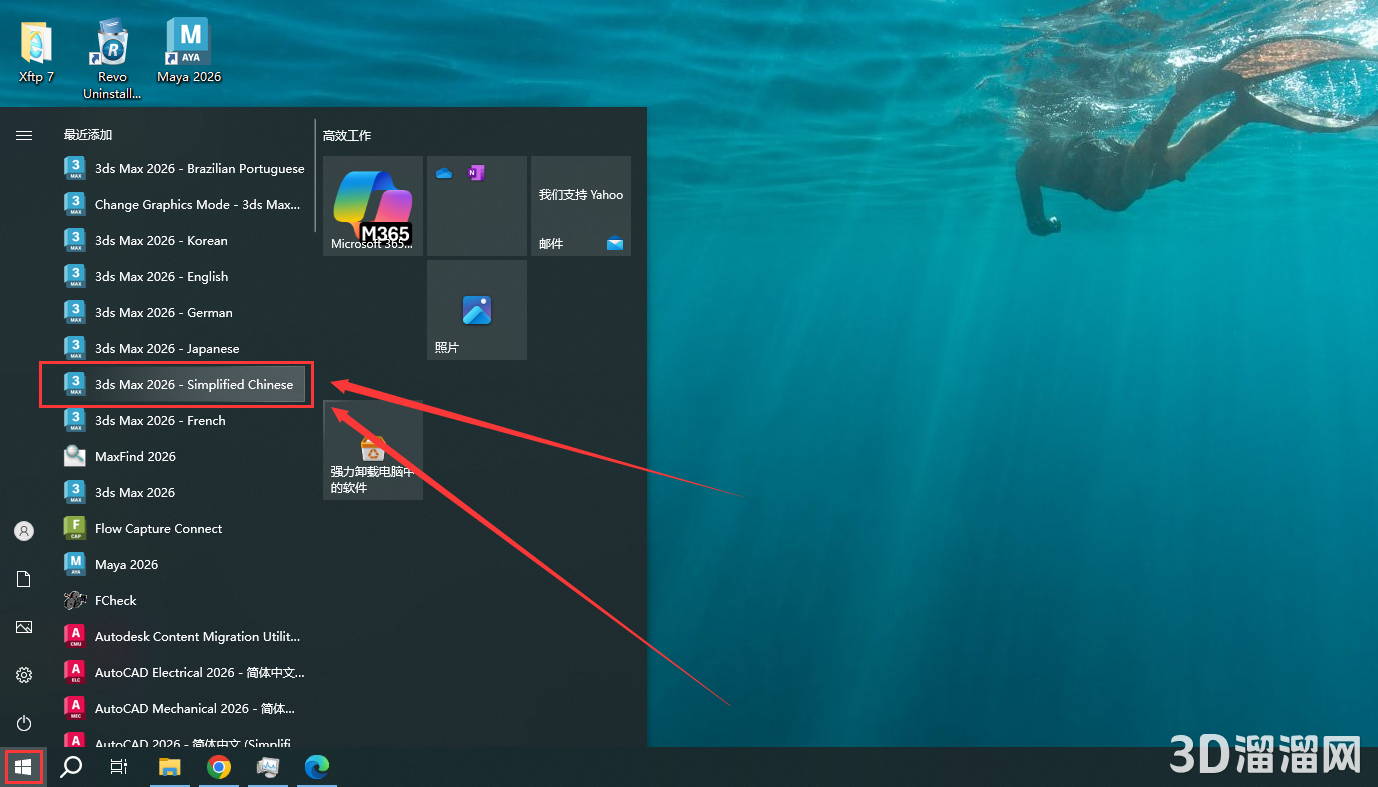Open MaxFind 2026 in the app list

[183, 457]
